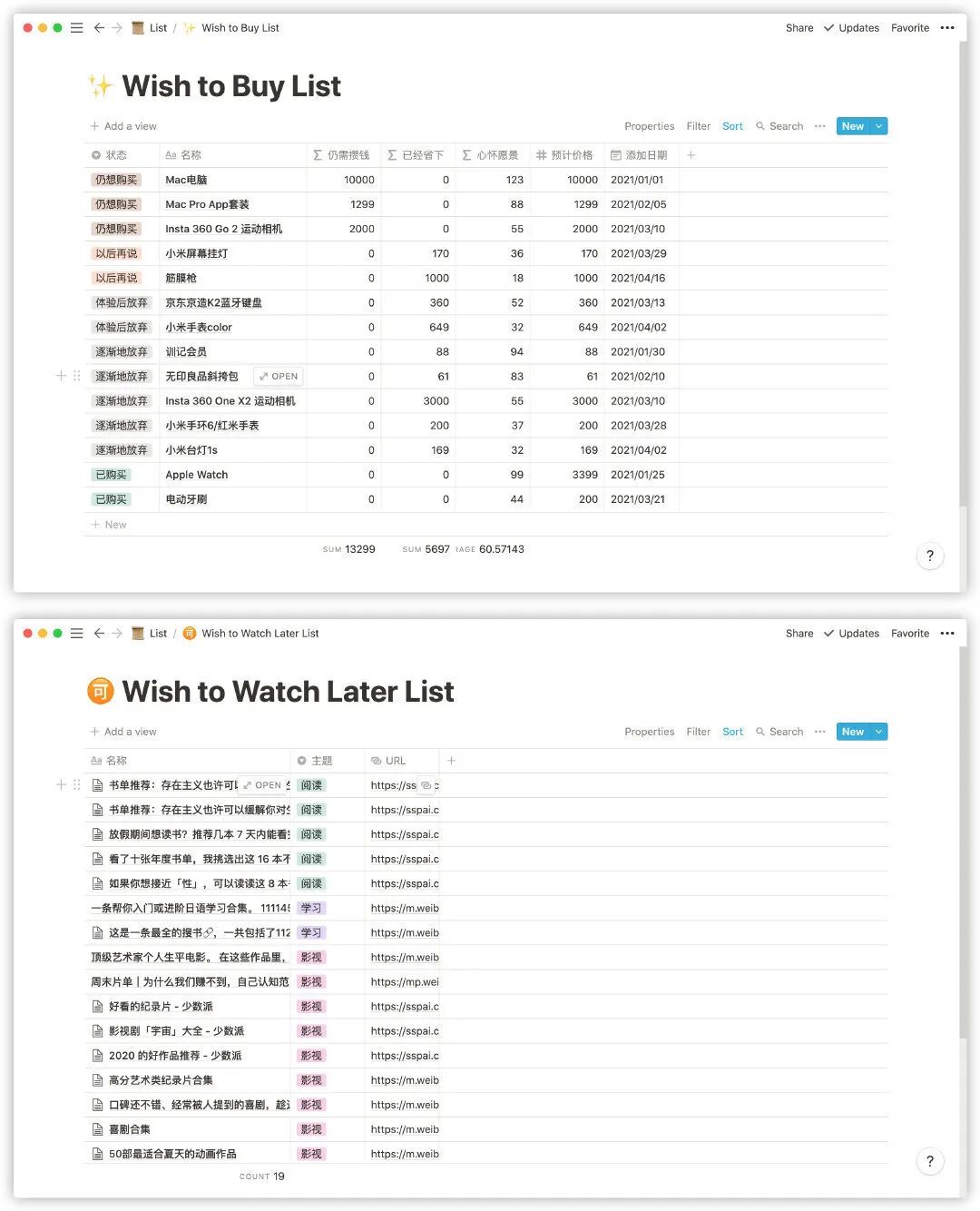Click Share in Wish to Buy List window

coord(799,28)
